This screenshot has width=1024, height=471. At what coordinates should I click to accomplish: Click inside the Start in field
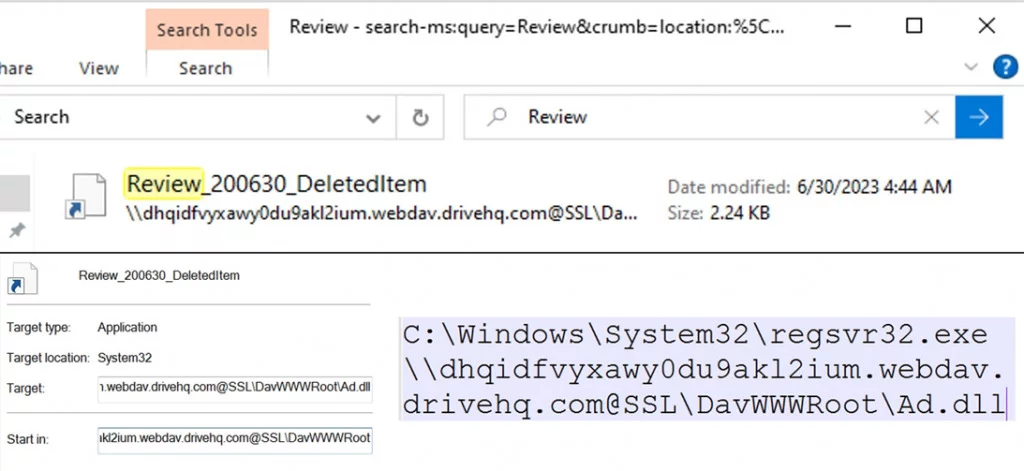(x=235, y=438)
